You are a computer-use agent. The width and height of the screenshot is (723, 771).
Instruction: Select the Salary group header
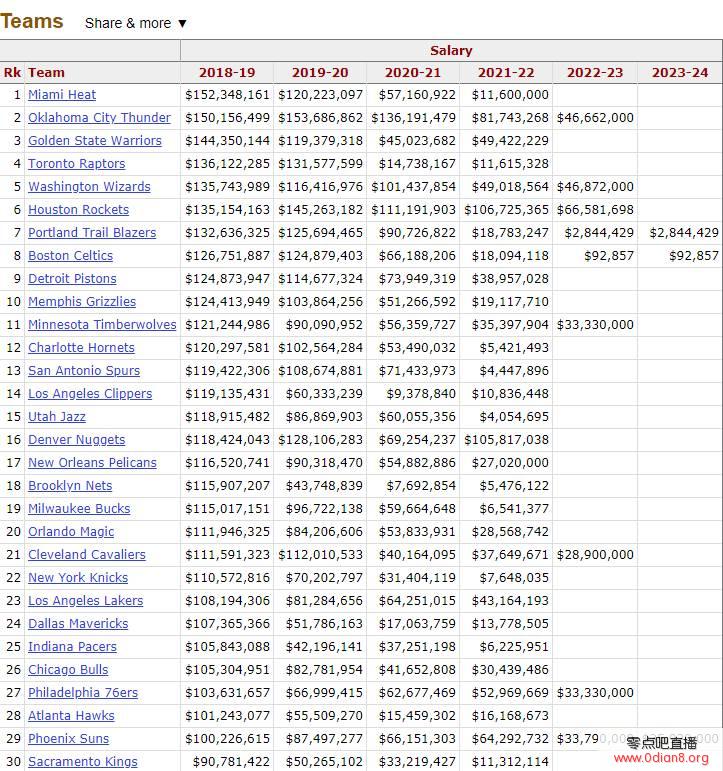451,51
